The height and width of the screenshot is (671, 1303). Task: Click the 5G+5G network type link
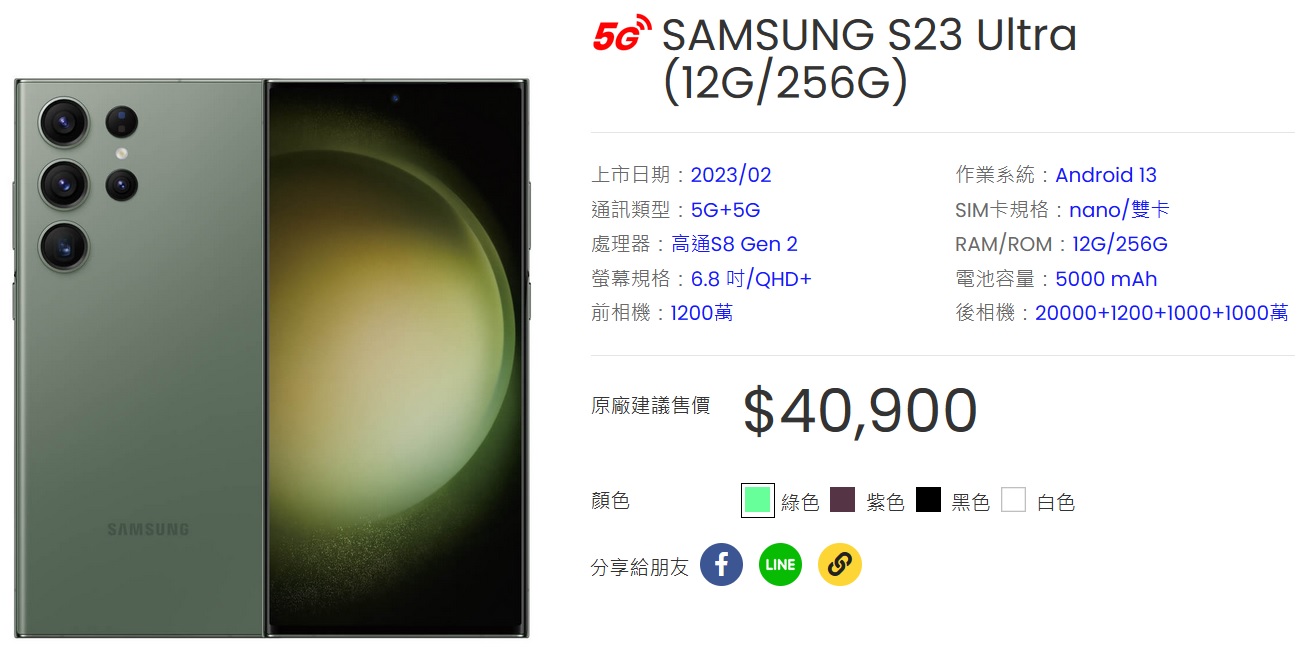[725, 210]
